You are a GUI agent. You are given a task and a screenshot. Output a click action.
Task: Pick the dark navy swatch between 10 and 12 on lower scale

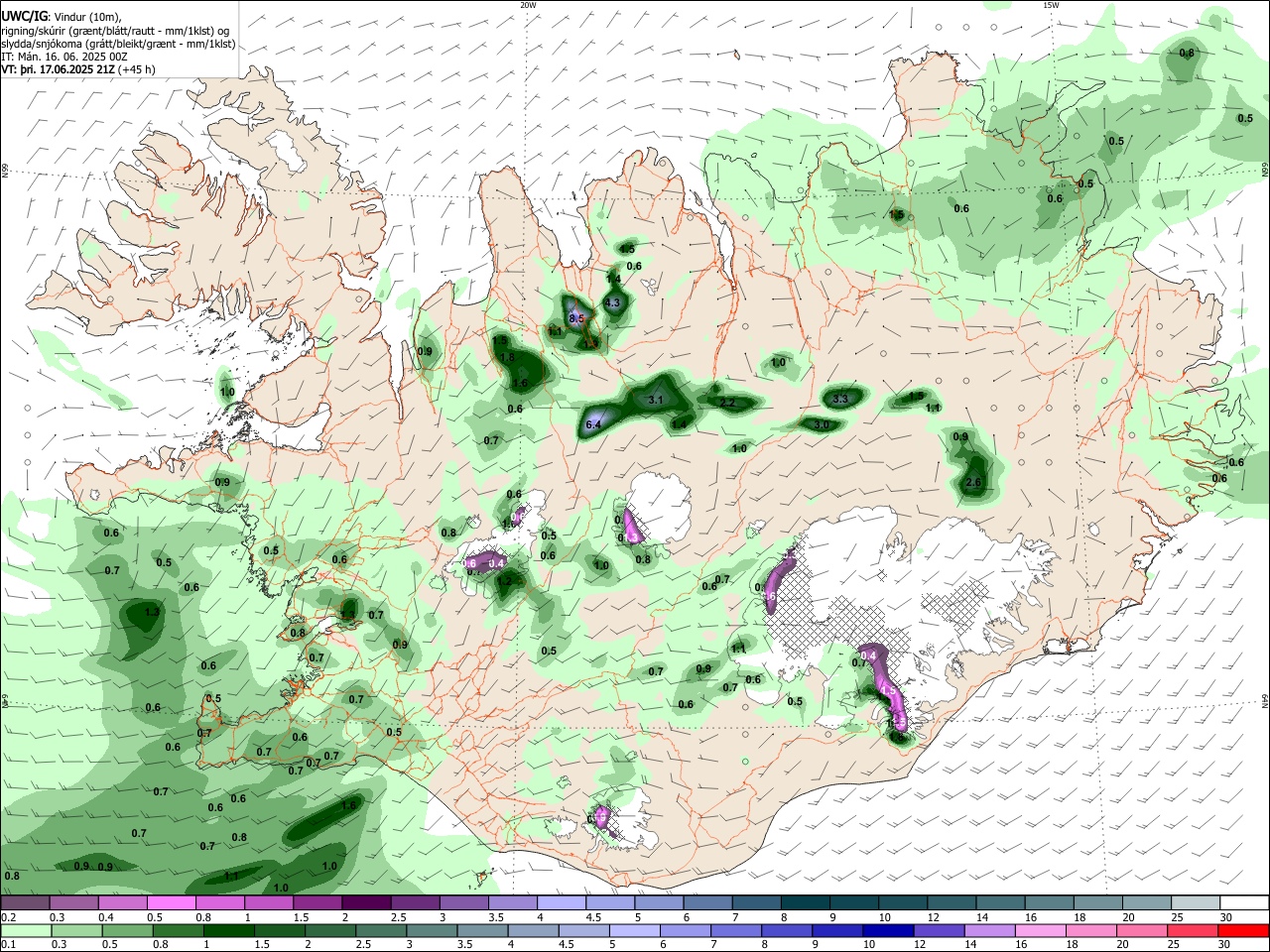(x=887, y=931)
